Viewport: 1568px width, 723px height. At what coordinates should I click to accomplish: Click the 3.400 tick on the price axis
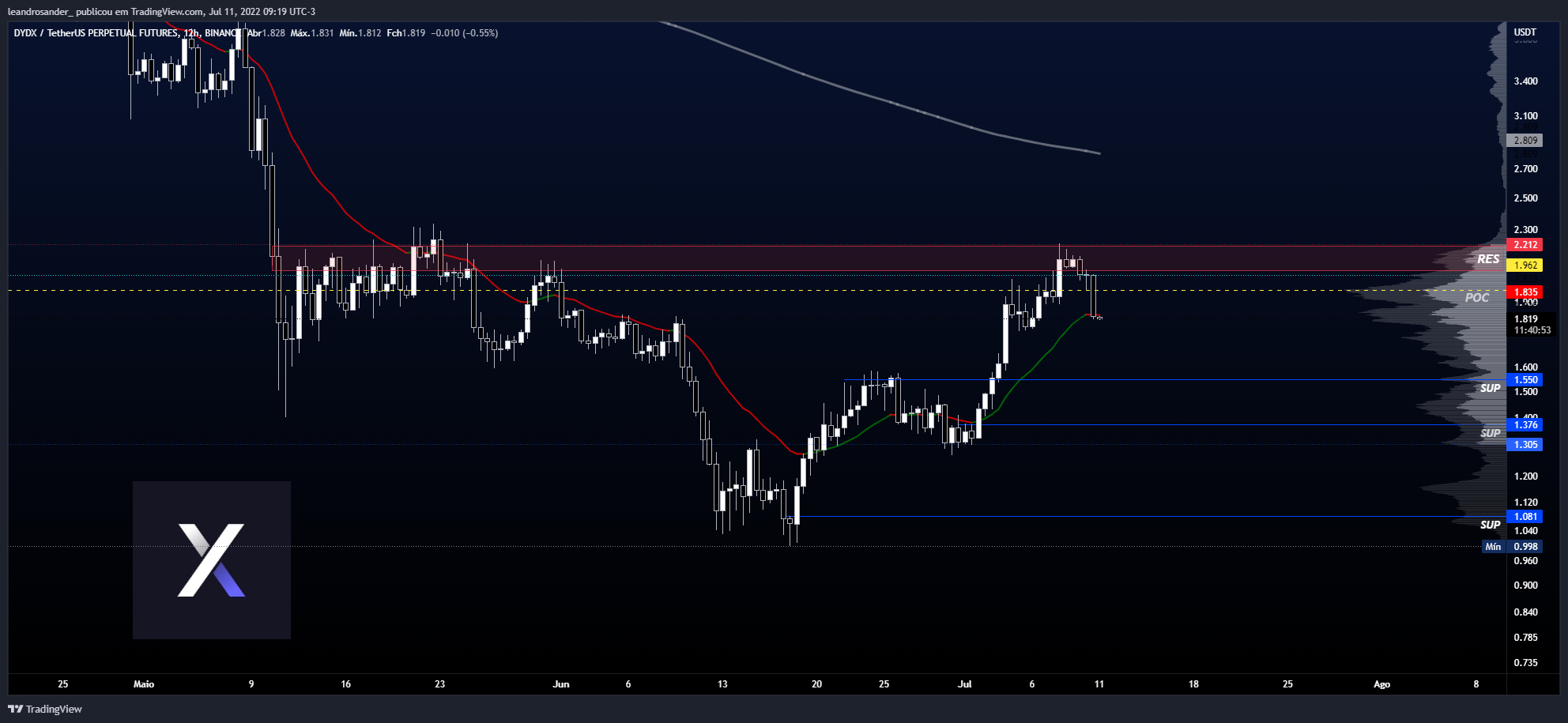pyautogui.click(x=1526, y=81)
